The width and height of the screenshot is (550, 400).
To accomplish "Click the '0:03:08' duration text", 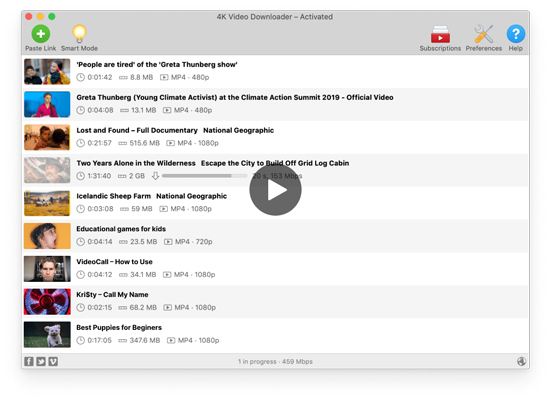I will click(x=100, y=209).
